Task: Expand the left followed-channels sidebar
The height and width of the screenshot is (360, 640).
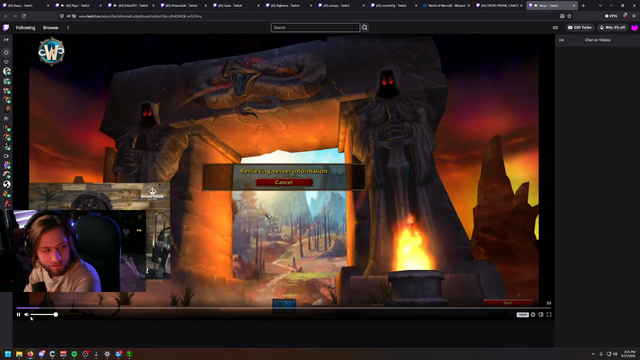Action: [6, 40]
